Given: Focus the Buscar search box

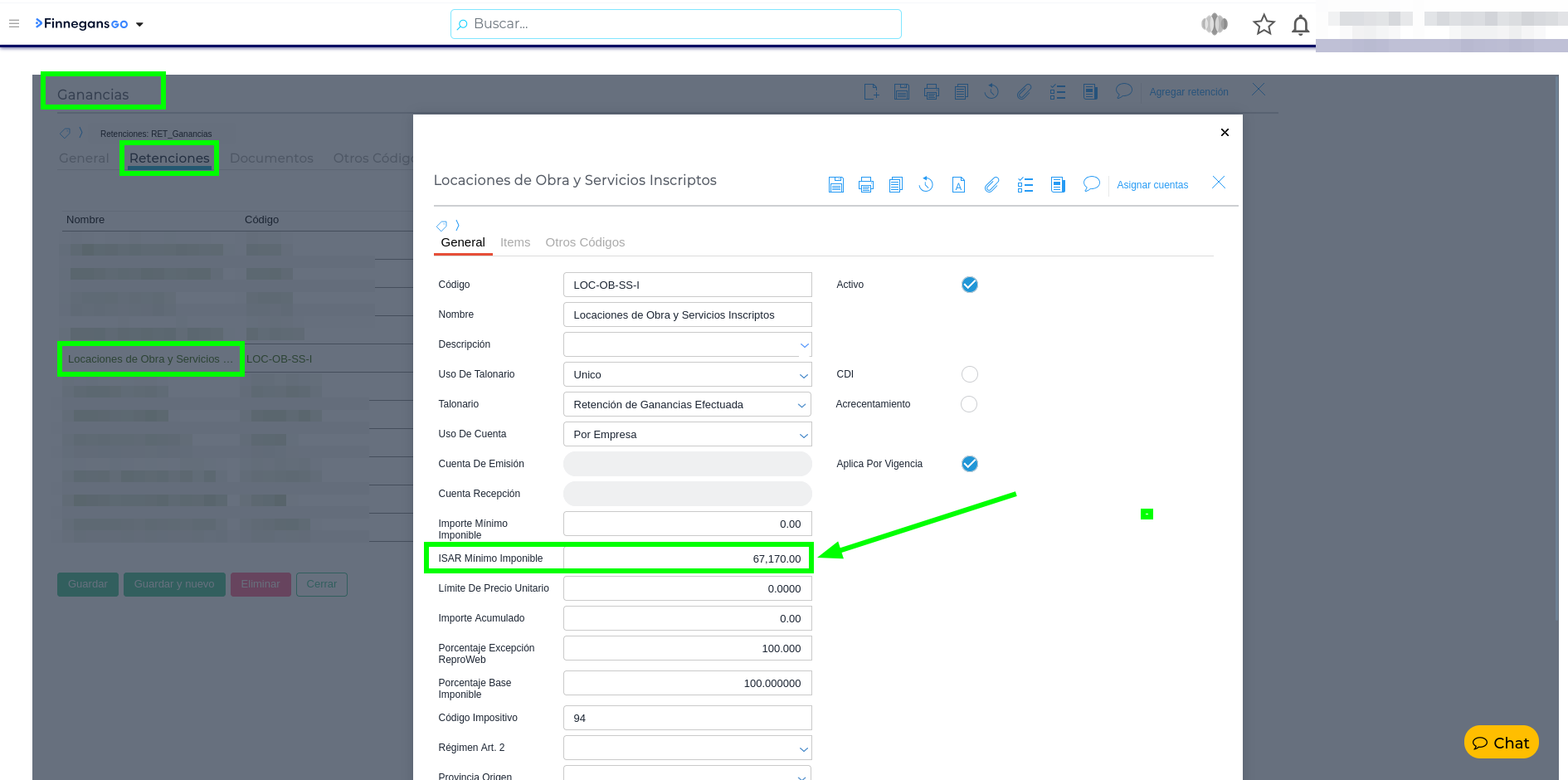Looking at the screenshot, I should [x=676, y=24].
